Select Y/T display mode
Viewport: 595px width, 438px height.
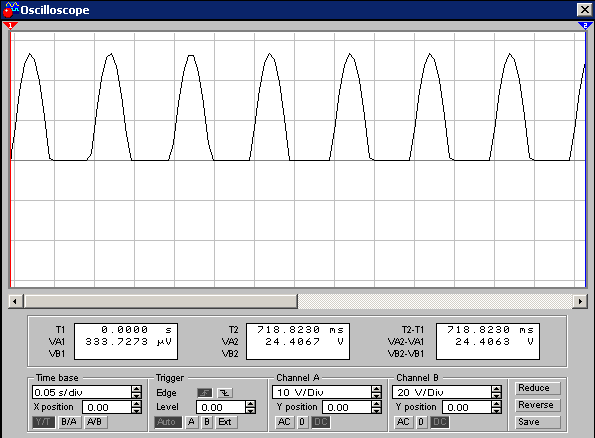pos(43,422)
